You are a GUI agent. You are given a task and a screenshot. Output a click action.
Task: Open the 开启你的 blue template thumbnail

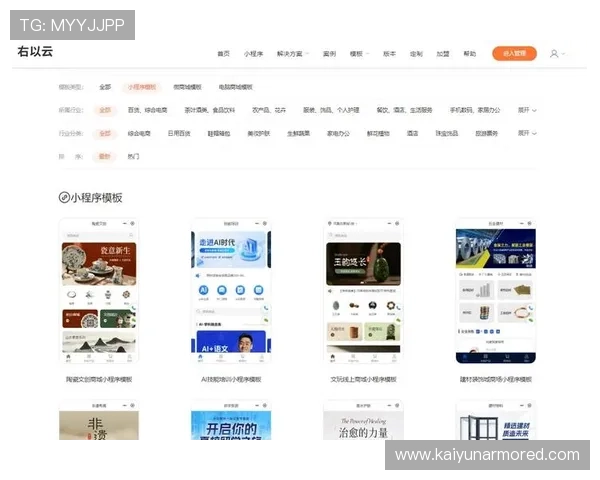(x=231, y=420)
